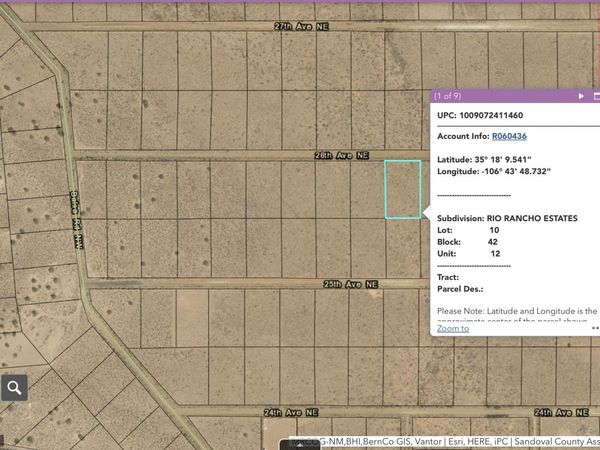Click the Lot 10 row
This screenshot has width=600, height=450.
click(x=468, y=230)
